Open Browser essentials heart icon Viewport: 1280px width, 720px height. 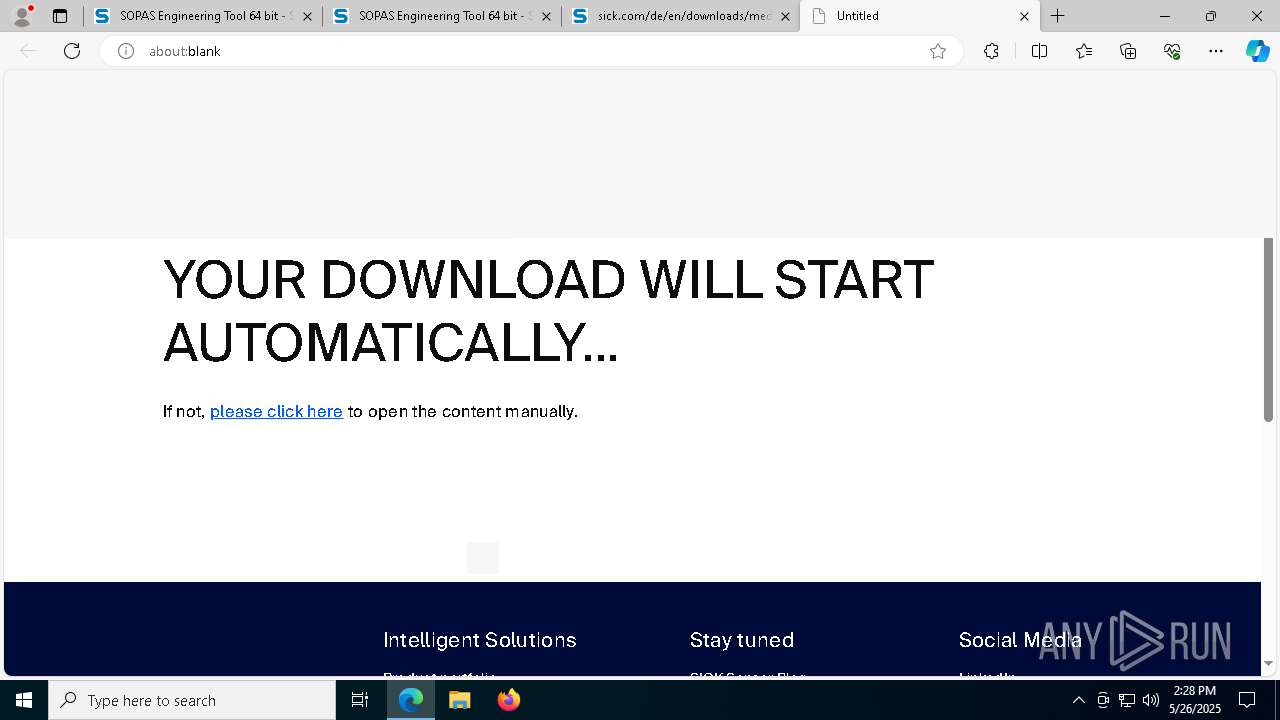pos(1172,51)
